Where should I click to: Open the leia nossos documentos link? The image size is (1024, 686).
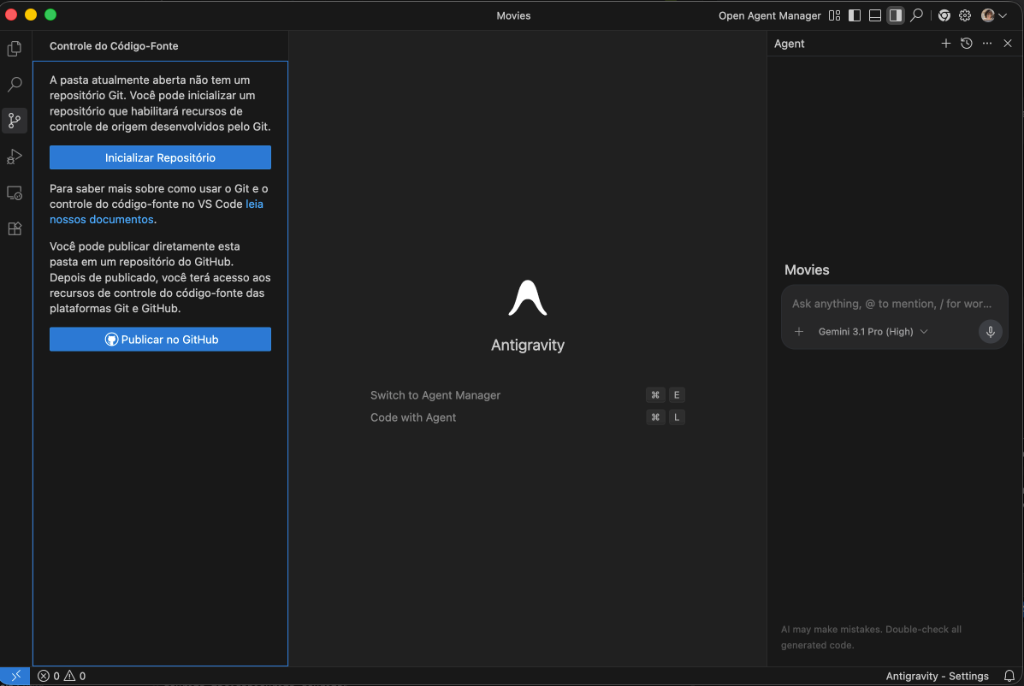(156, 212)
